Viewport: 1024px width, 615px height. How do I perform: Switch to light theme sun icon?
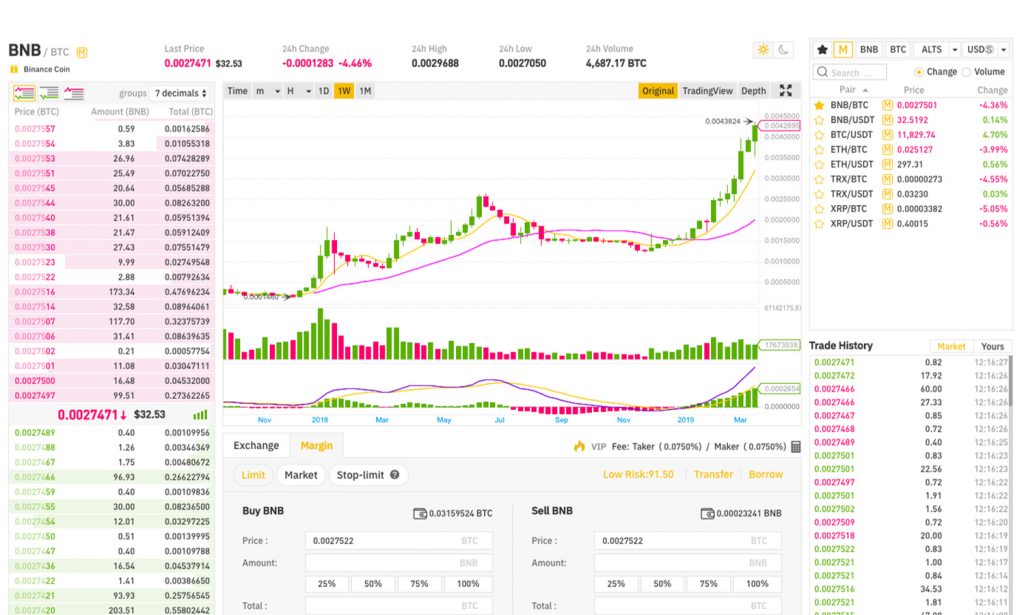pyautogui.click(x=763, y=50)
